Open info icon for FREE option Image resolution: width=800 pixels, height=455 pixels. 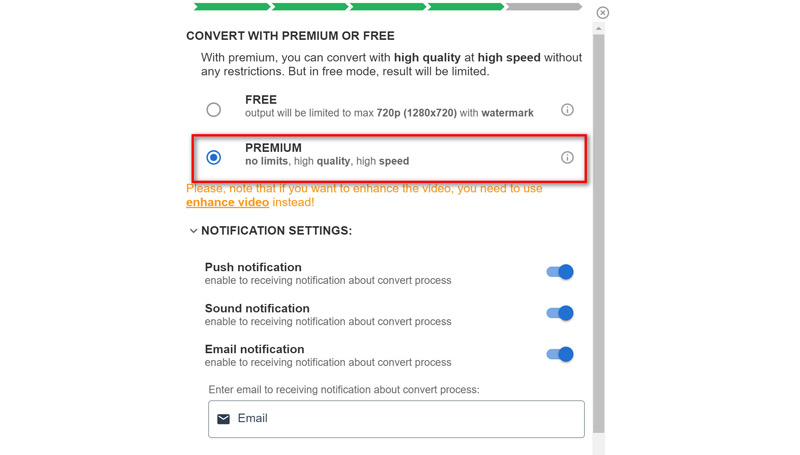click(567, 110)
